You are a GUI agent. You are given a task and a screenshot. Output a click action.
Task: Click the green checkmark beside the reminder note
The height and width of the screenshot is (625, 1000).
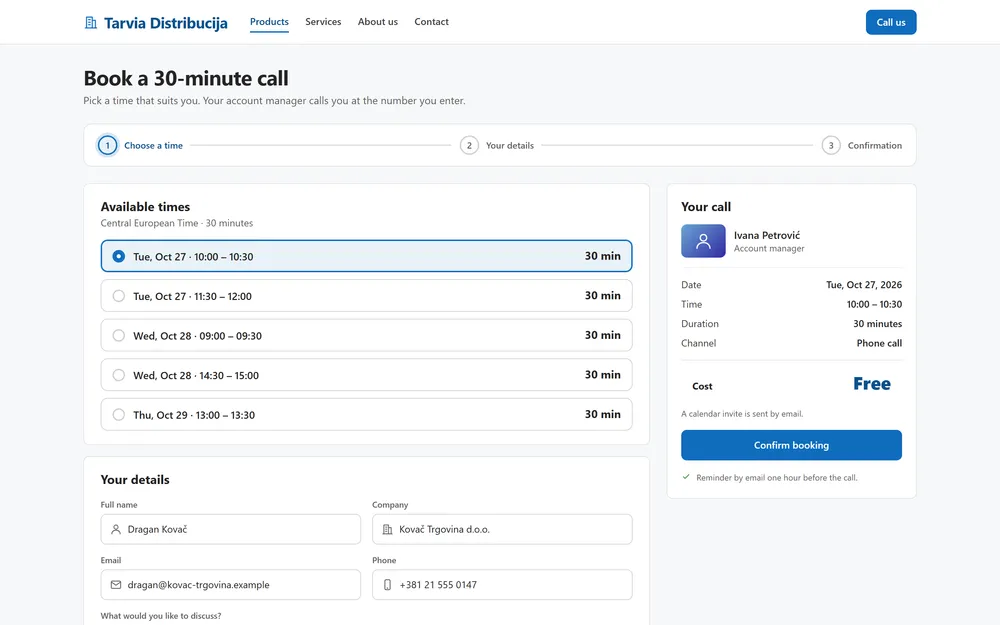pyautogui.click(x=686, y=477)
